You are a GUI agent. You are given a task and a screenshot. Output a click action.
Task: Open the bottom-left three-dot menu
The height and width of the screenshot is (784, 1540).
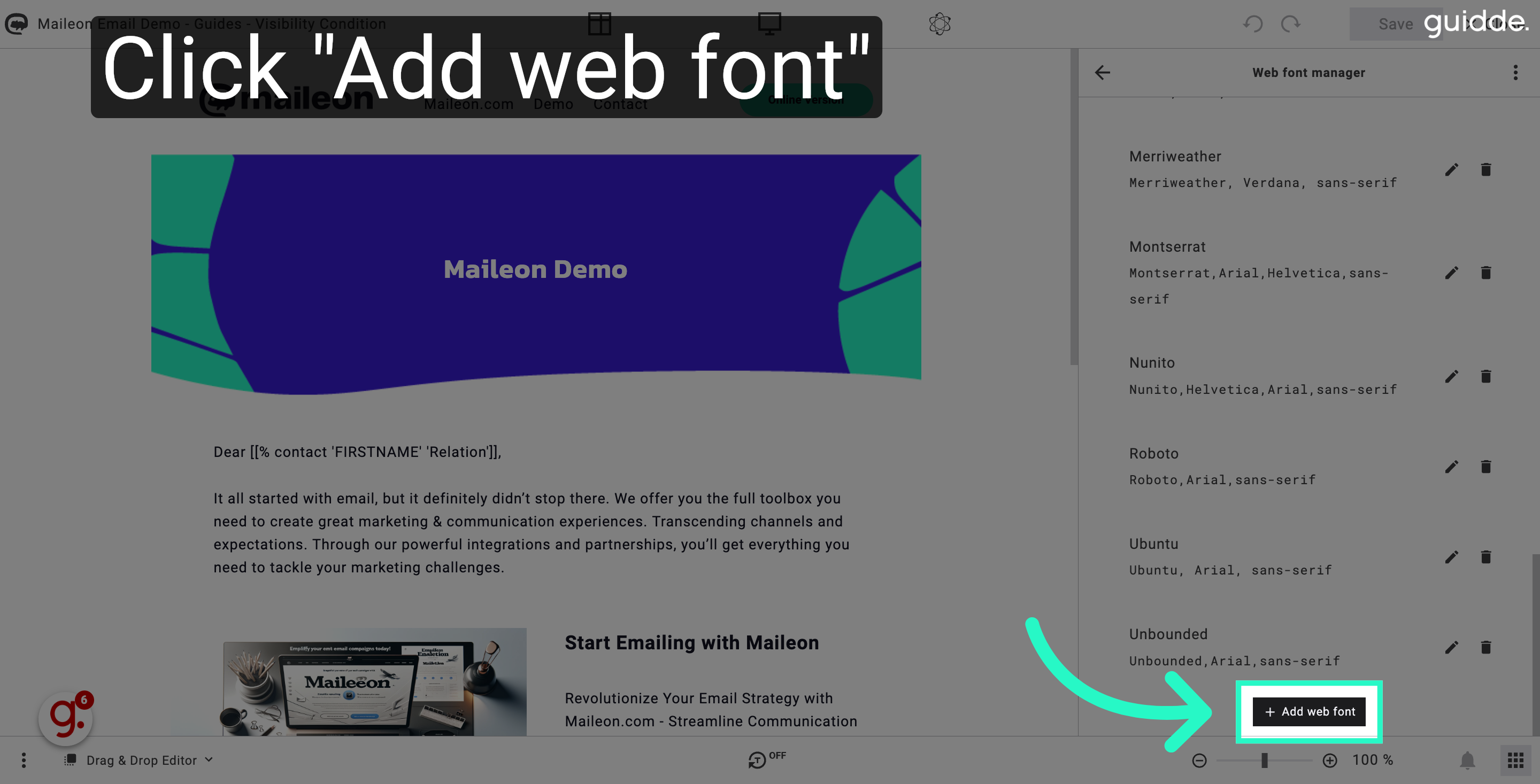[24, 760]
